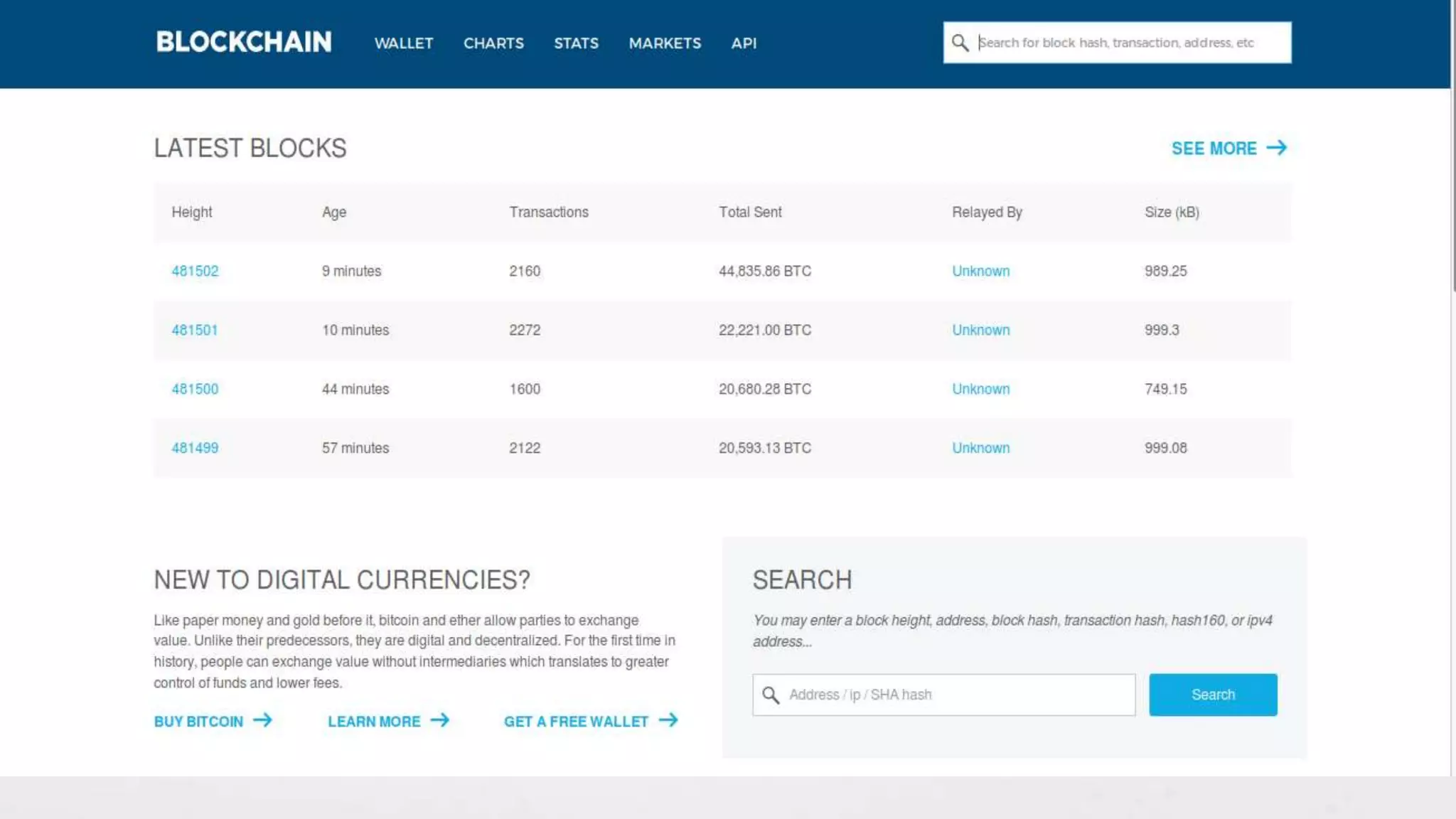The height and width of the screenshot is (819, 1456).
Task: Click the 2160 transactions cell
Action: click(x=525, y=271)
